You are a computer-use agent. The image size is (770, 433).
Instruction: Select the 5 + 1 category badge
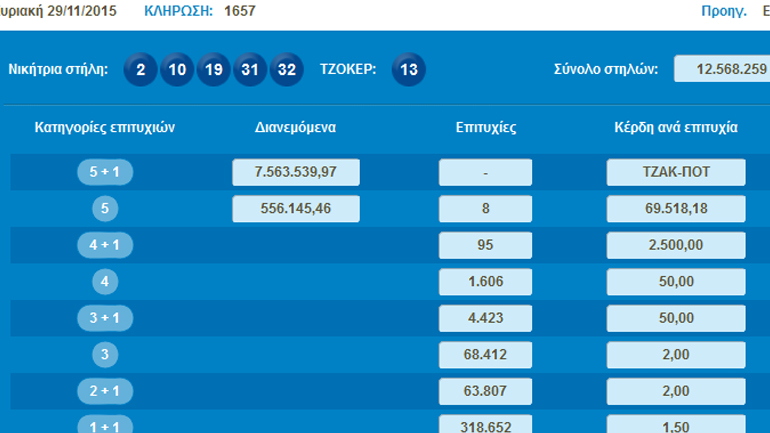(105, 172)
